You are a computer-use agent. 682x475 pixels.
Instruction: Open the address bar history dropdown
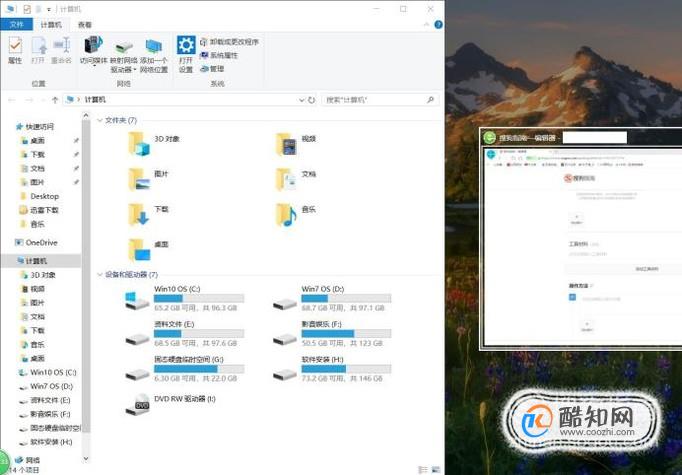click(301, 100)
